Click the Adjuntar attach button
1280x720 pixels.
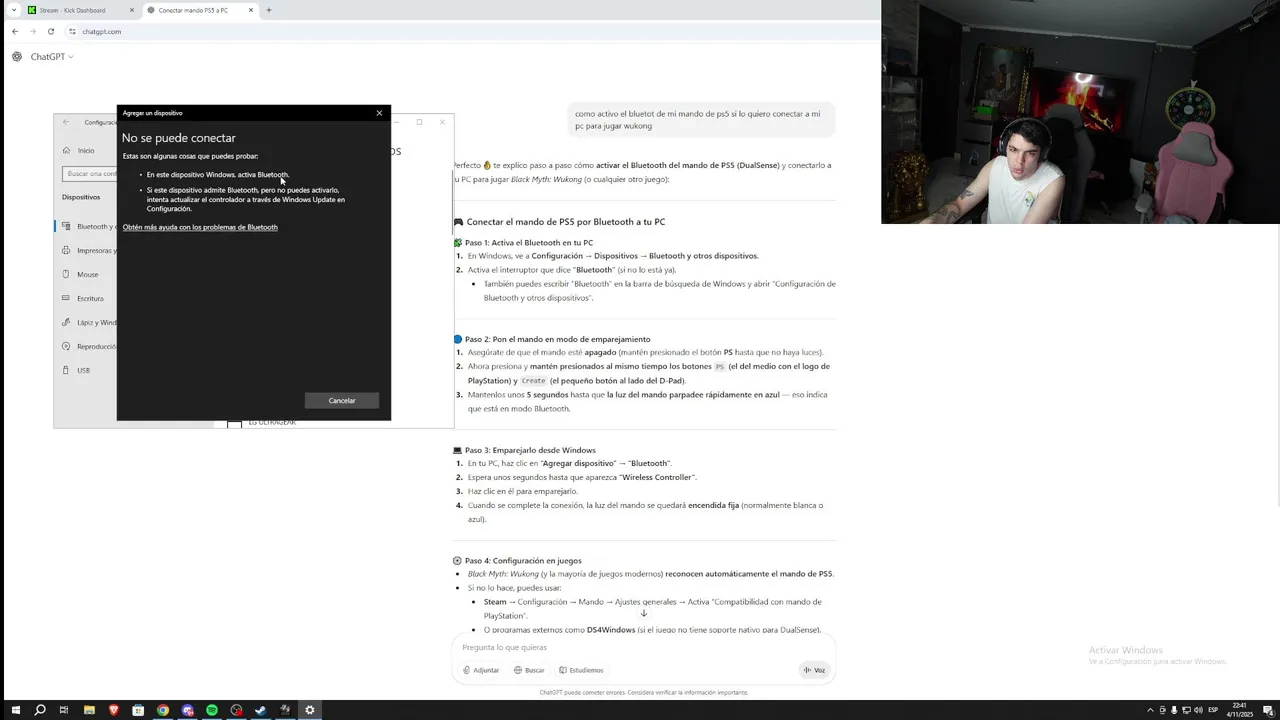(x=481, y=670)
